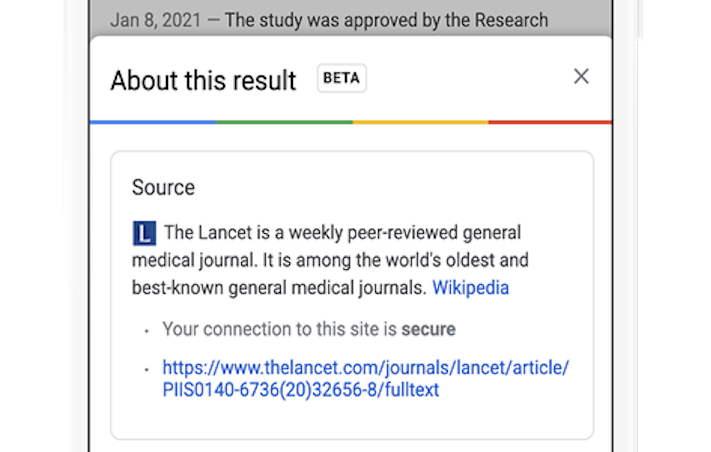Viewport: 711px width, 452px height.
Task: Click bullet beside the secure connection line
Action: coord(146,331)
